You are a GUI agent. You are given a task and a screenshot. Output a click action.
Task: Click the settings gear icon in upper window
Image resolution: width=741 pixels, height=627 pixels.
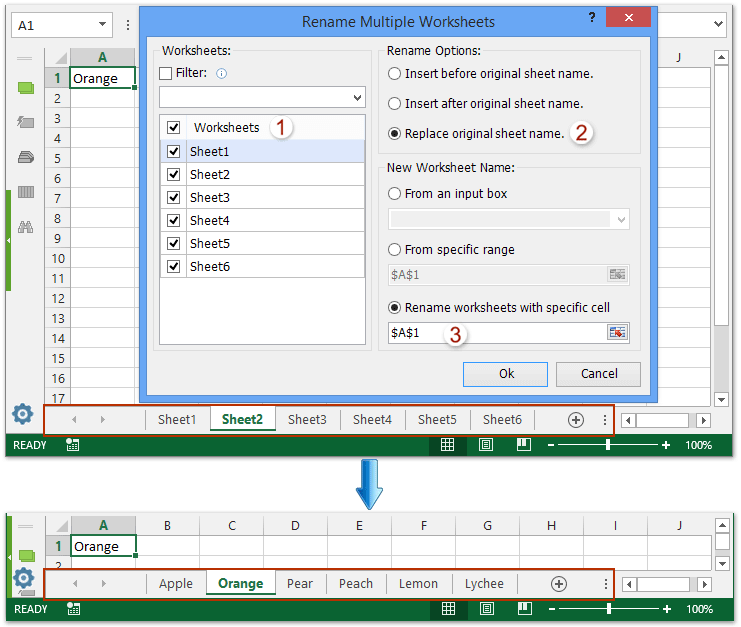pyautogui.click(x=22, y=414)
